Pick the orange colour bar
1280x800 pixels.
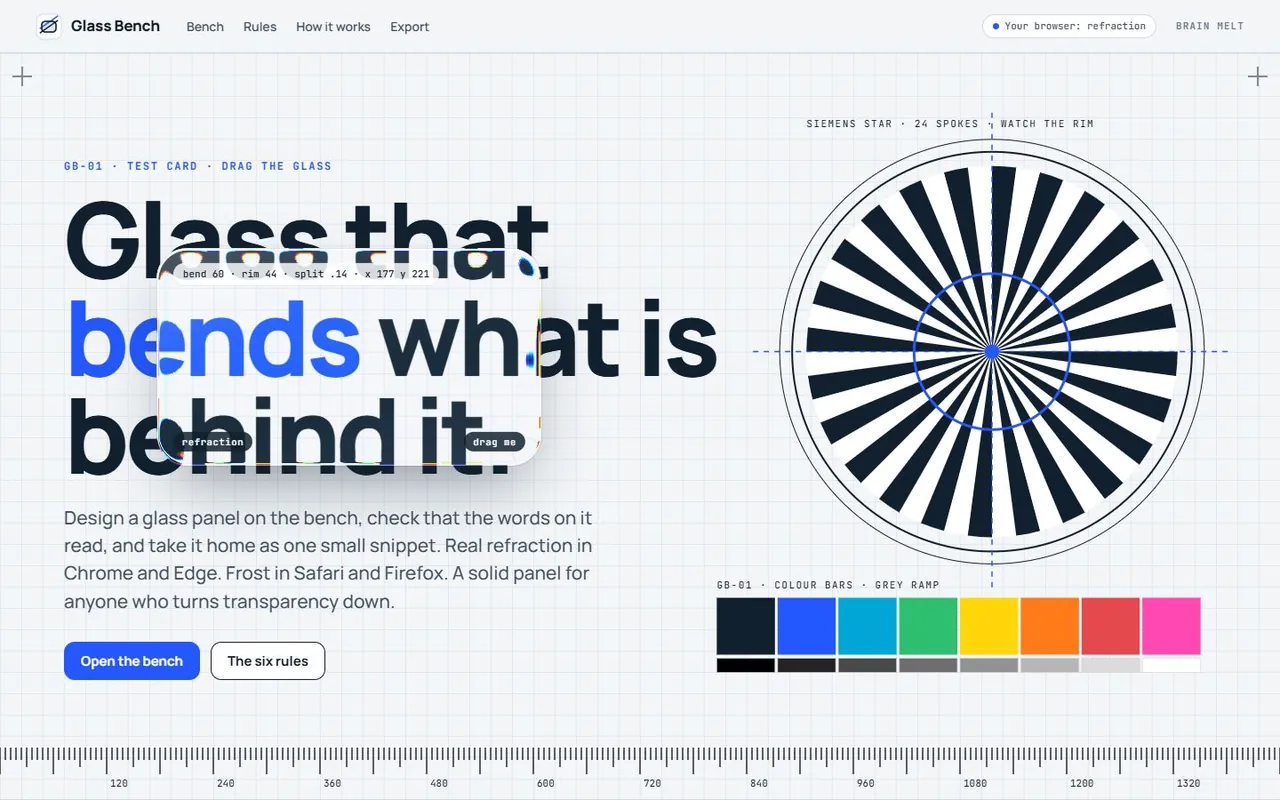(x=1050, y=626)
